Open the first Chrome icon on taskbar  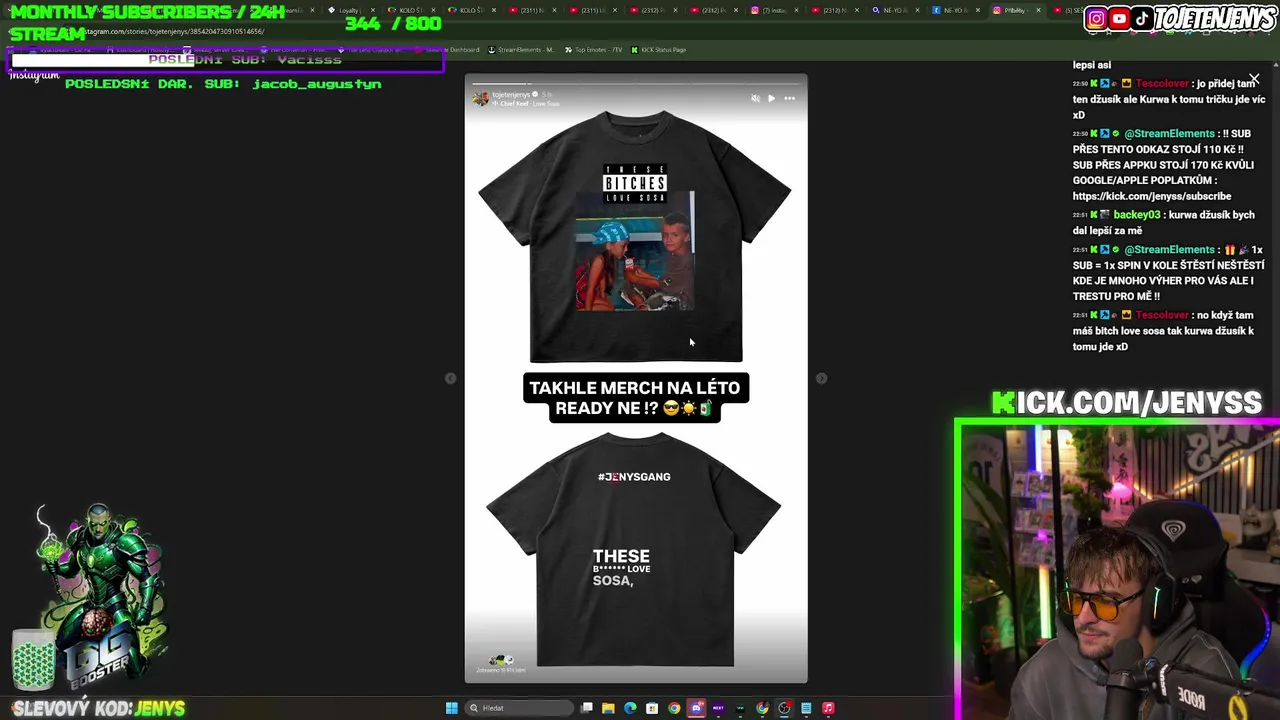click(674, 708)
